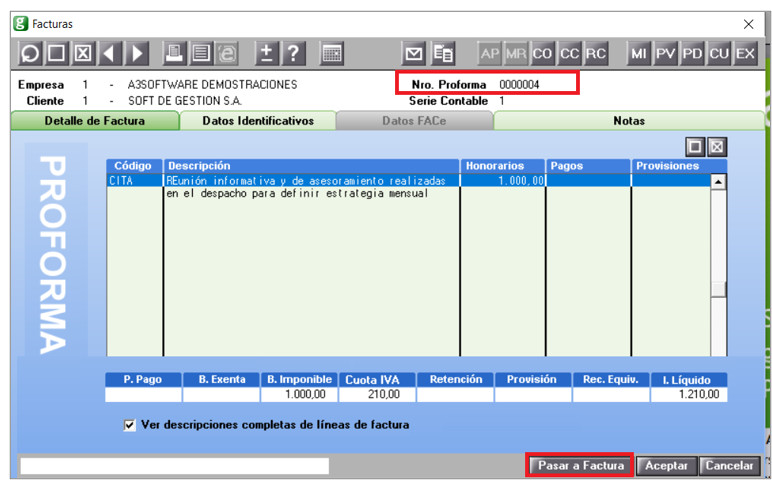Click the copy documents toolbar icon

click(443, 53)
